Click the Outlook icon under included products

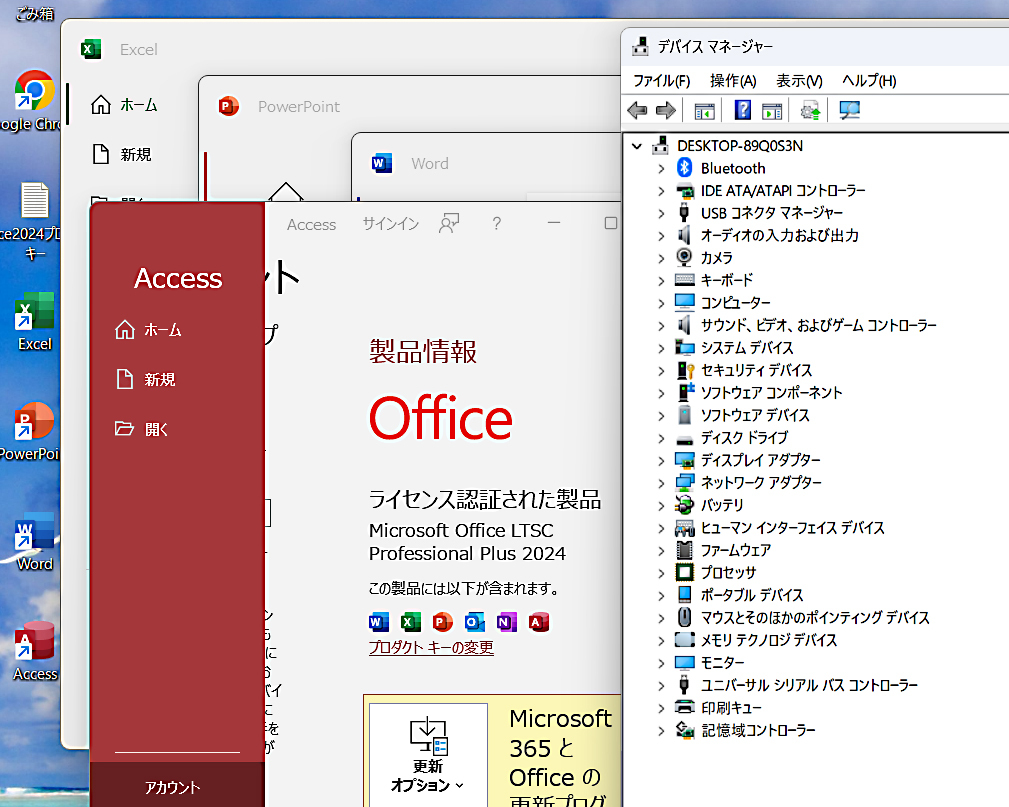click(474, 622)
